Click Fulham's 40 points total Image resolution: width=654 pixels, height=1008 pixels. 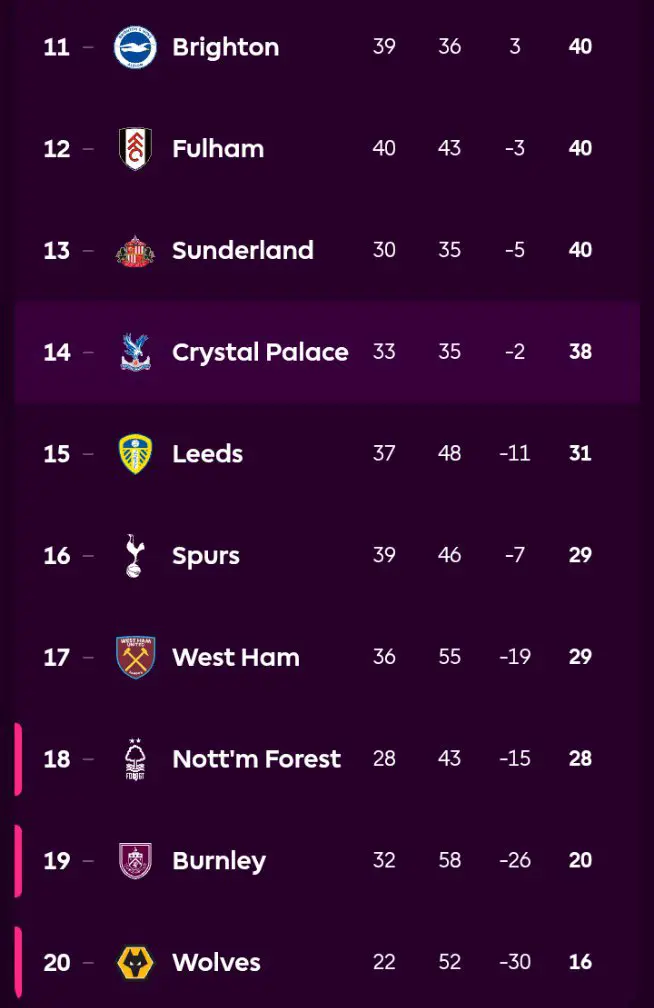click(580, 149)
